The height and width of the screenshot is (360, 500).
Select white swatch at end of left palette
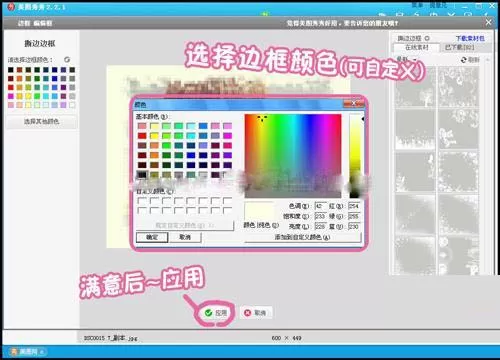point(72,105)
